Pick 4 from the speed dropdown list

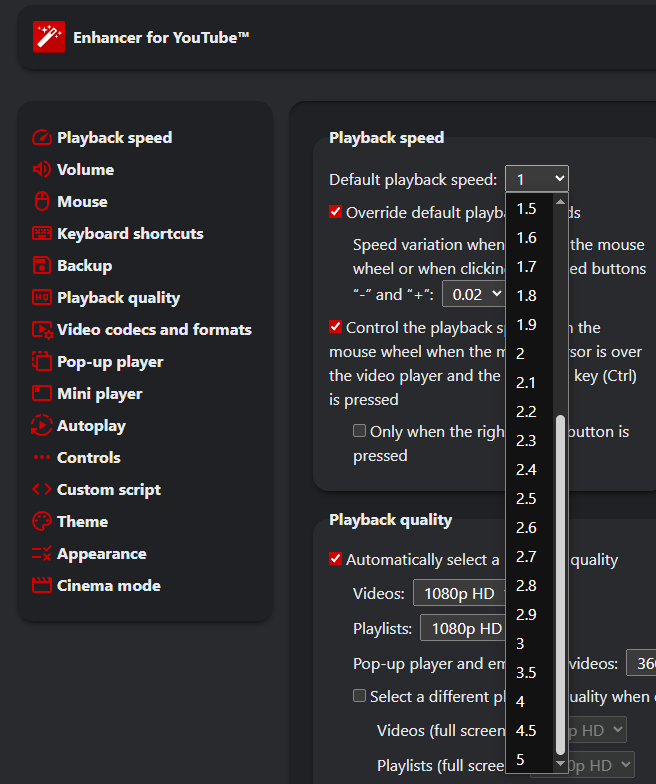point(529,702)
